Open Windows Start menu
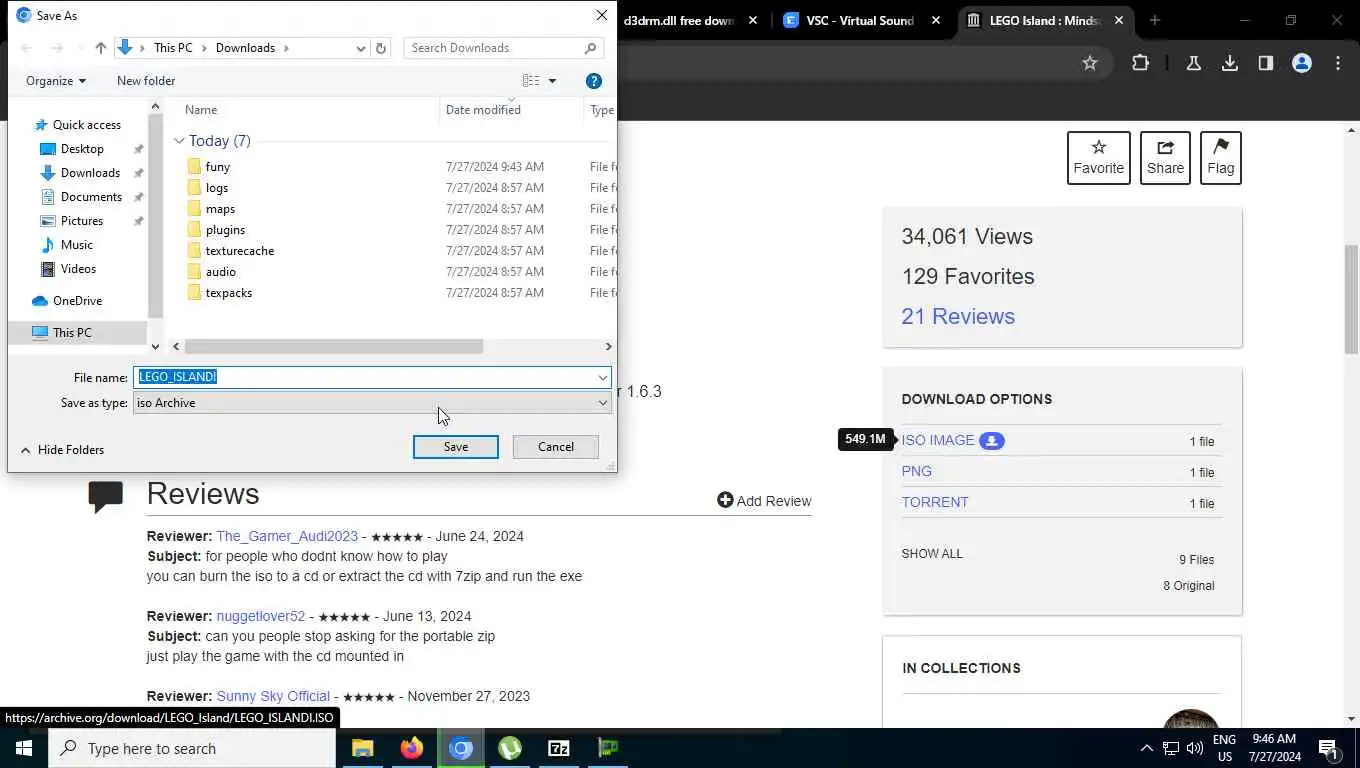This screenshot has height=768, width=1360. (24, 748)
